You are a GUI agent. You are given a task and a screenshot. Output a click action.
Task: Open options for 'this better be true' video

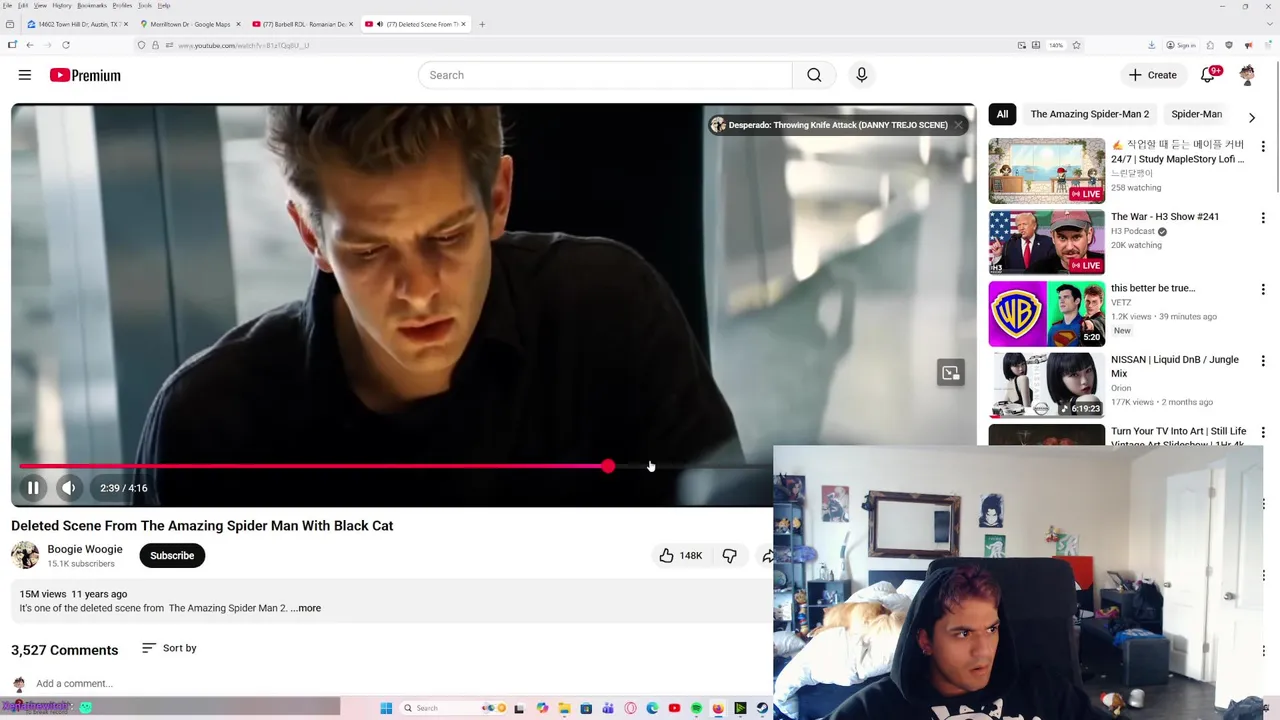point(1262,289)
